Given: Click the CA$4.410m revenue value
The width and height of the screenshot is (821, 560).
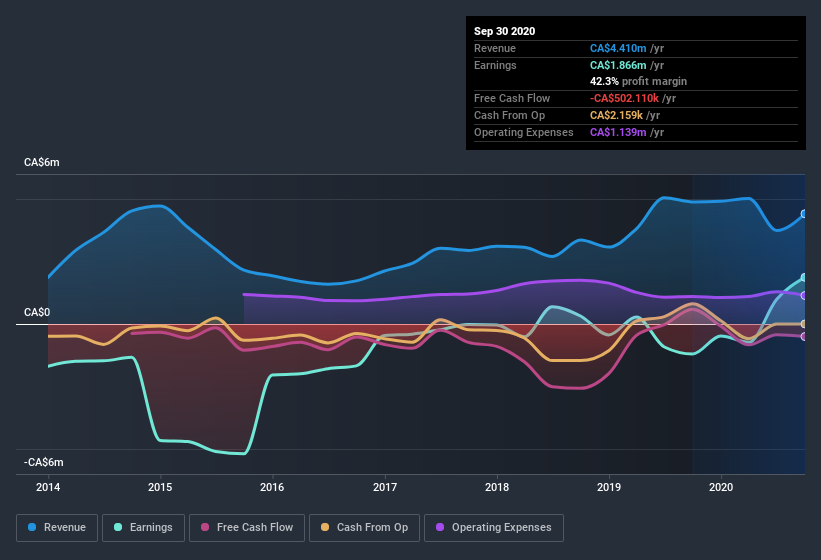Looking at the screenshot, I should click(618, 48).
